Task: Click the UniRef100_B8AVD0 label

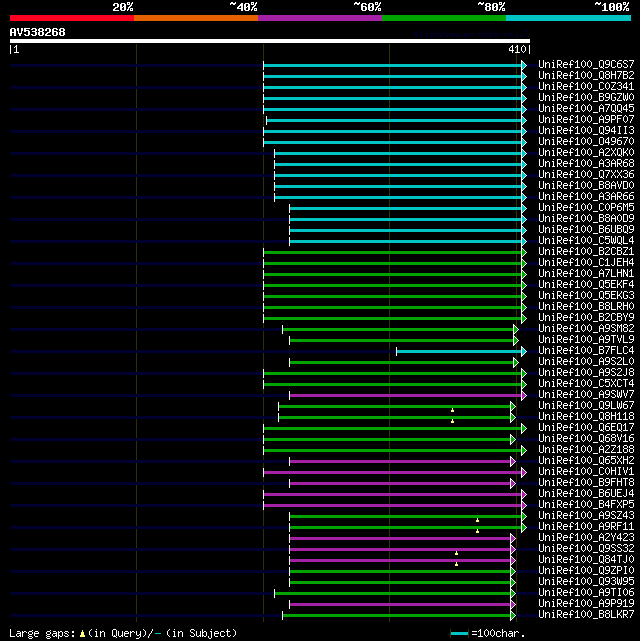Action: coord(586,186)
